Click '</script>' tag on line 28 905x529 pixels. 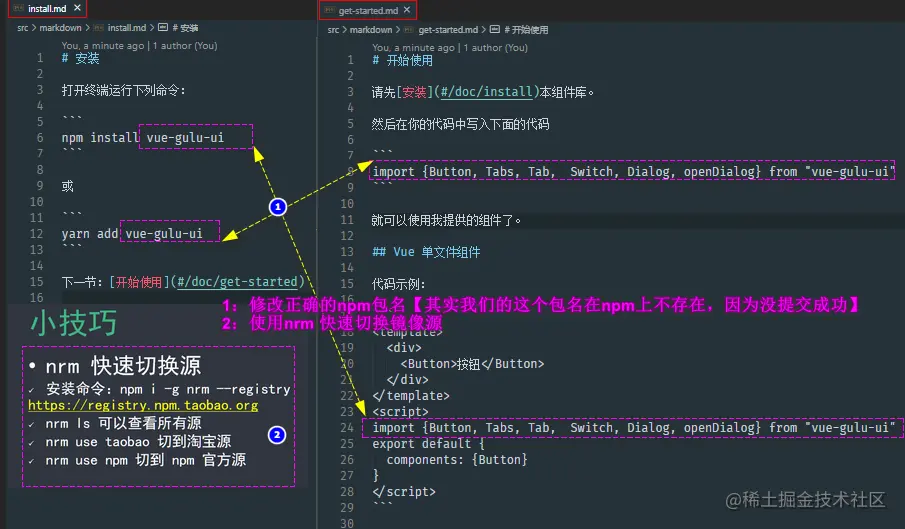[x=404, y=492]
